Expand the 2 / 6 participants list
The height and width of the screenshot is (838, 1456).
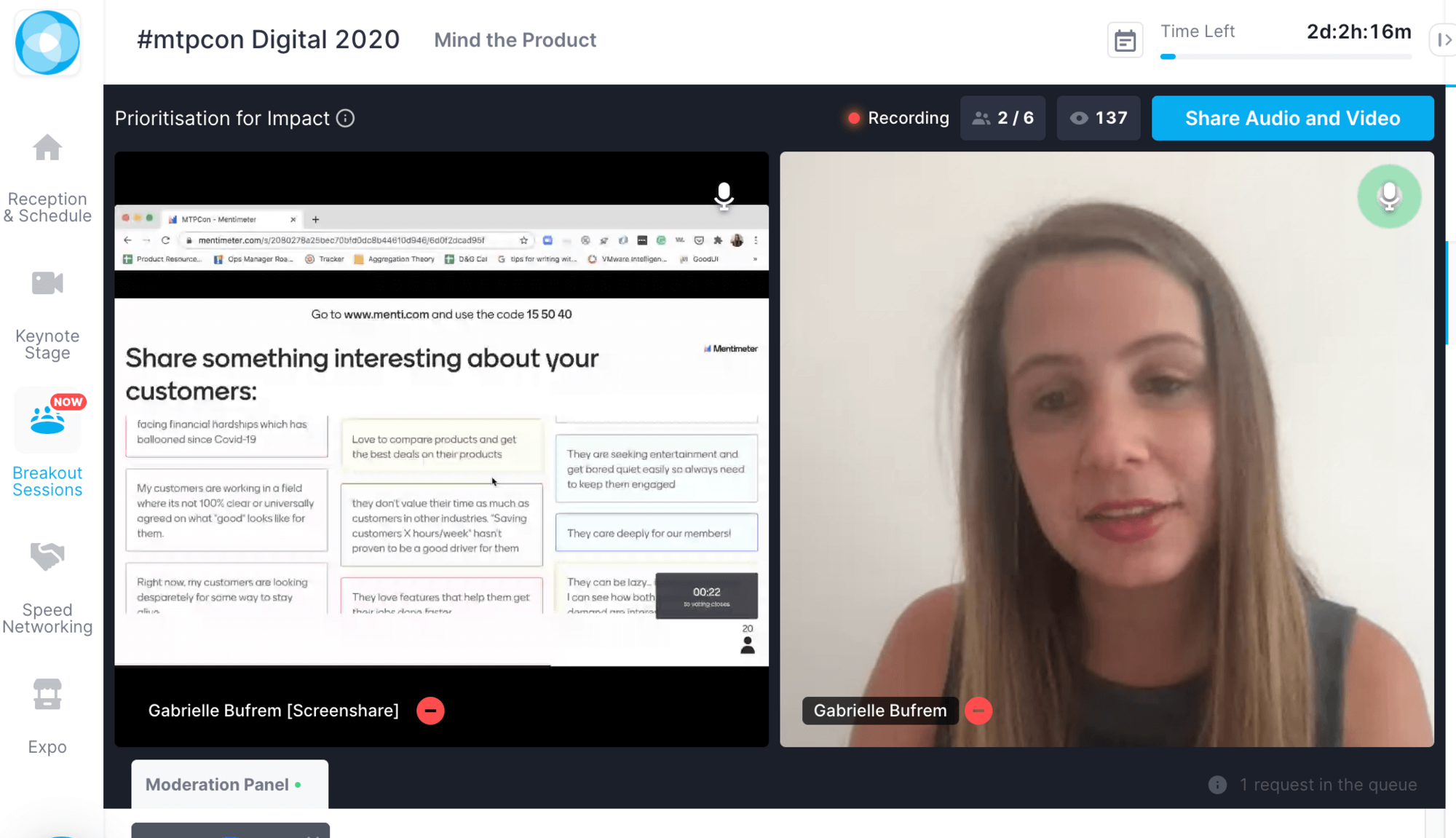click(1002, 118)
